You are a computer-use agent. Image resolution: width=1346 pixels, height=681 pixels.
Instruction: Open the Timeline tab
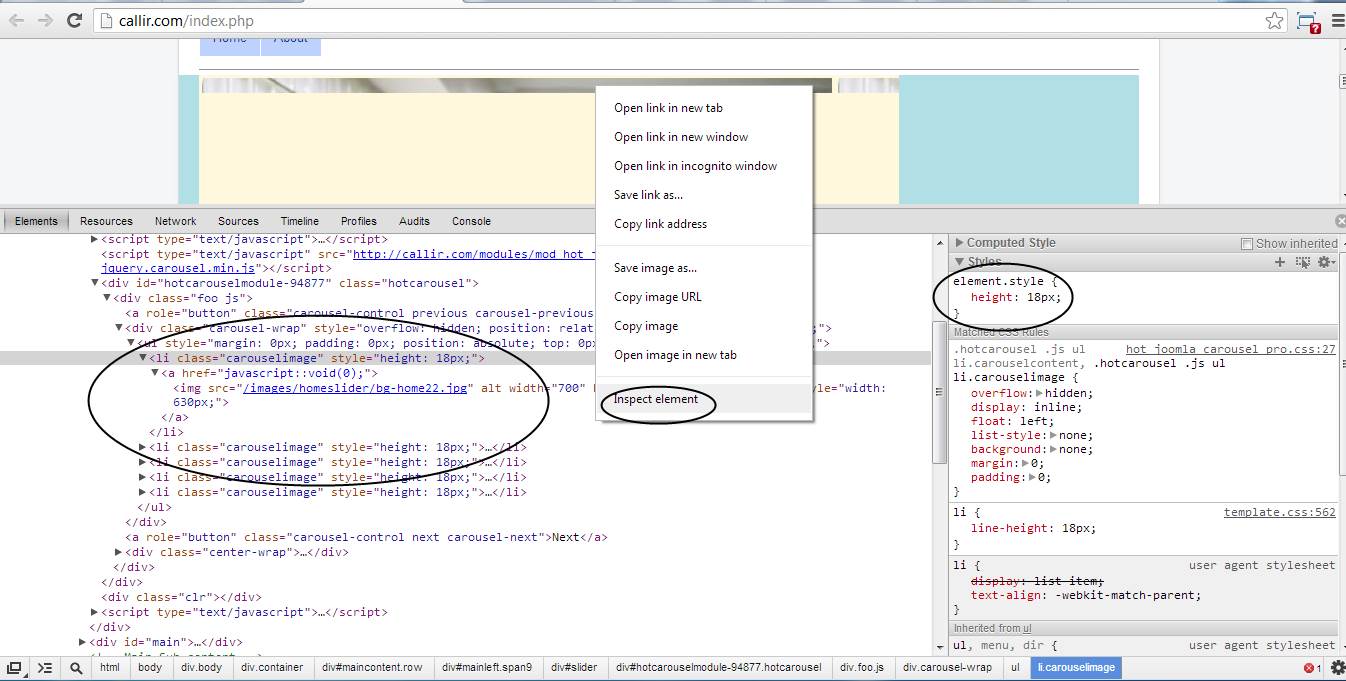pos(299,221)
